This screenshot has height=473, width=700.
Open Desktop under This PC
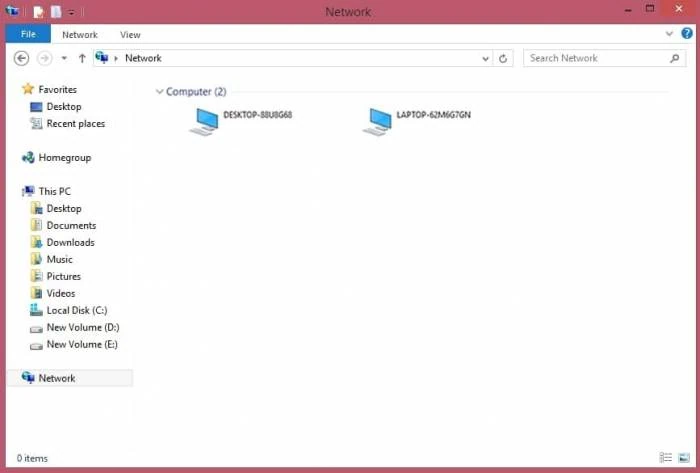click(64, 208)
